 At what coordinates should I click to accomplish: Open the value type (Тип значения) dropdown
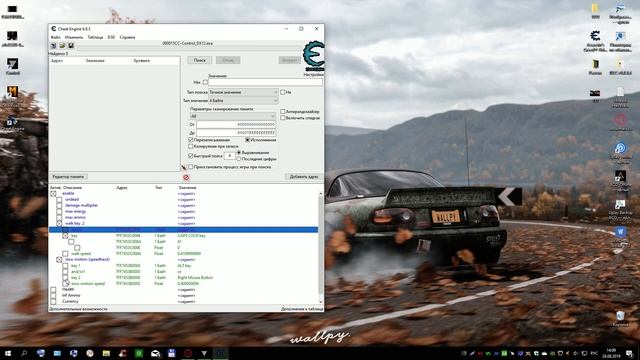coord(243,100)
